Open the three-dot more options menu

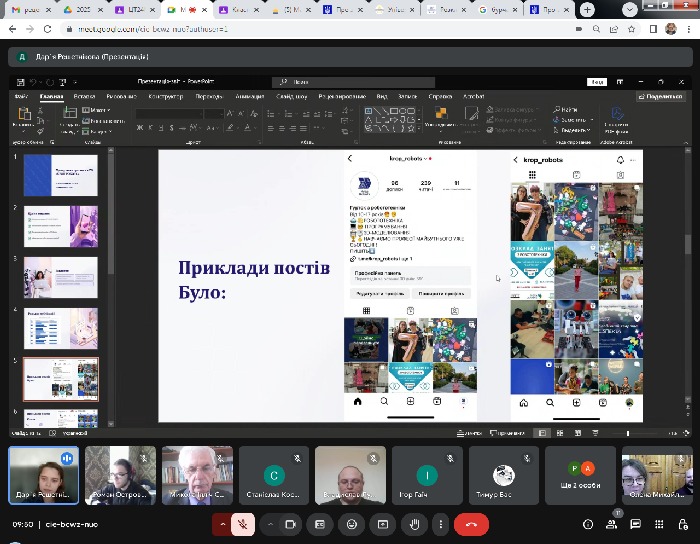pyautogui.click(x=441, y=523)
